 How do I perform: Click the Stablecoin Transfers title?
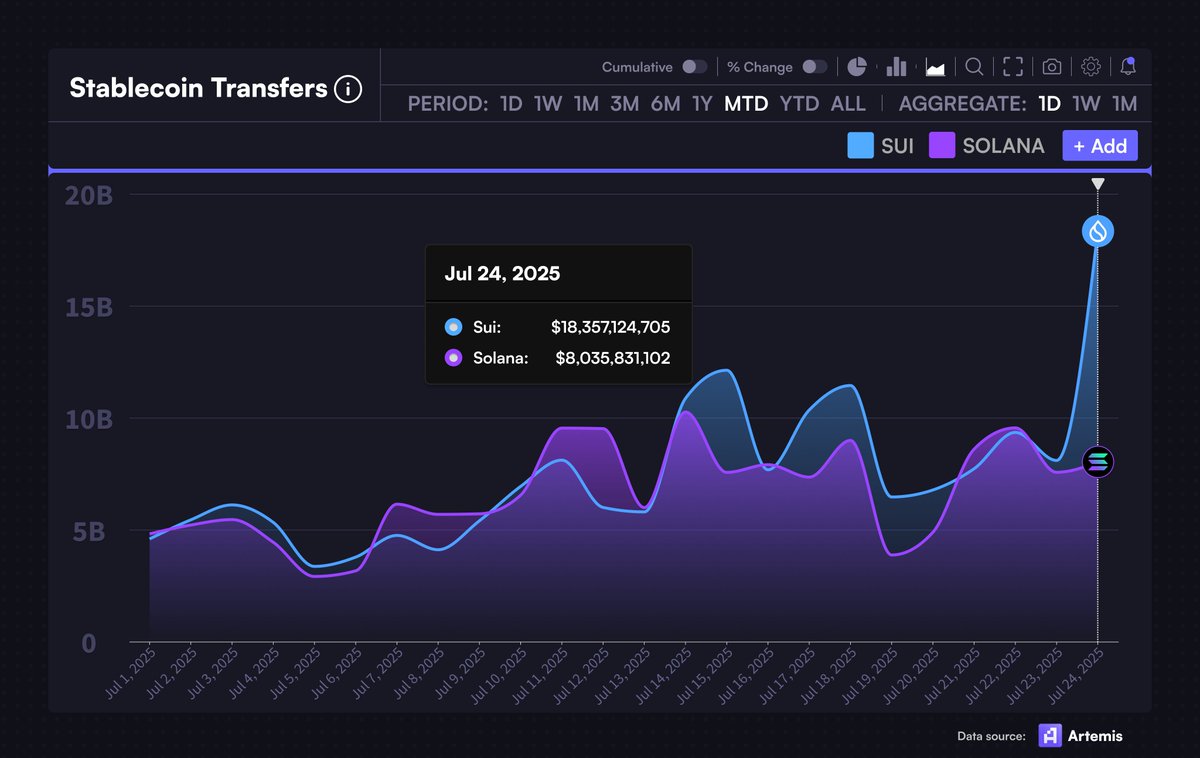198,89
